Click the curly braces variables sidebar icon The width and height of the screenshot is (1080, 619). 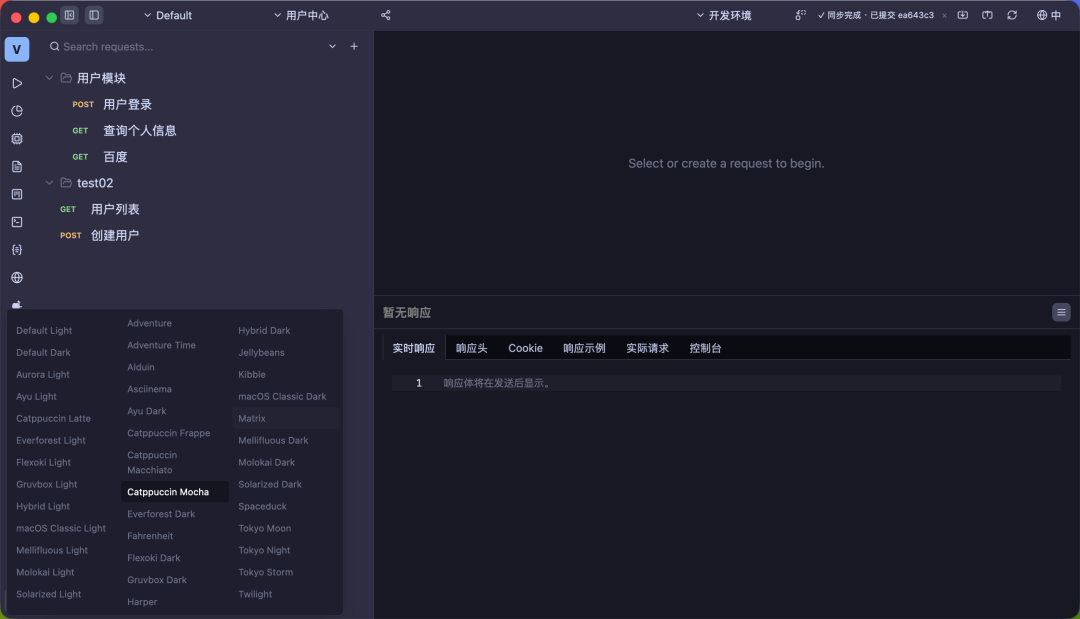point(17,250)
